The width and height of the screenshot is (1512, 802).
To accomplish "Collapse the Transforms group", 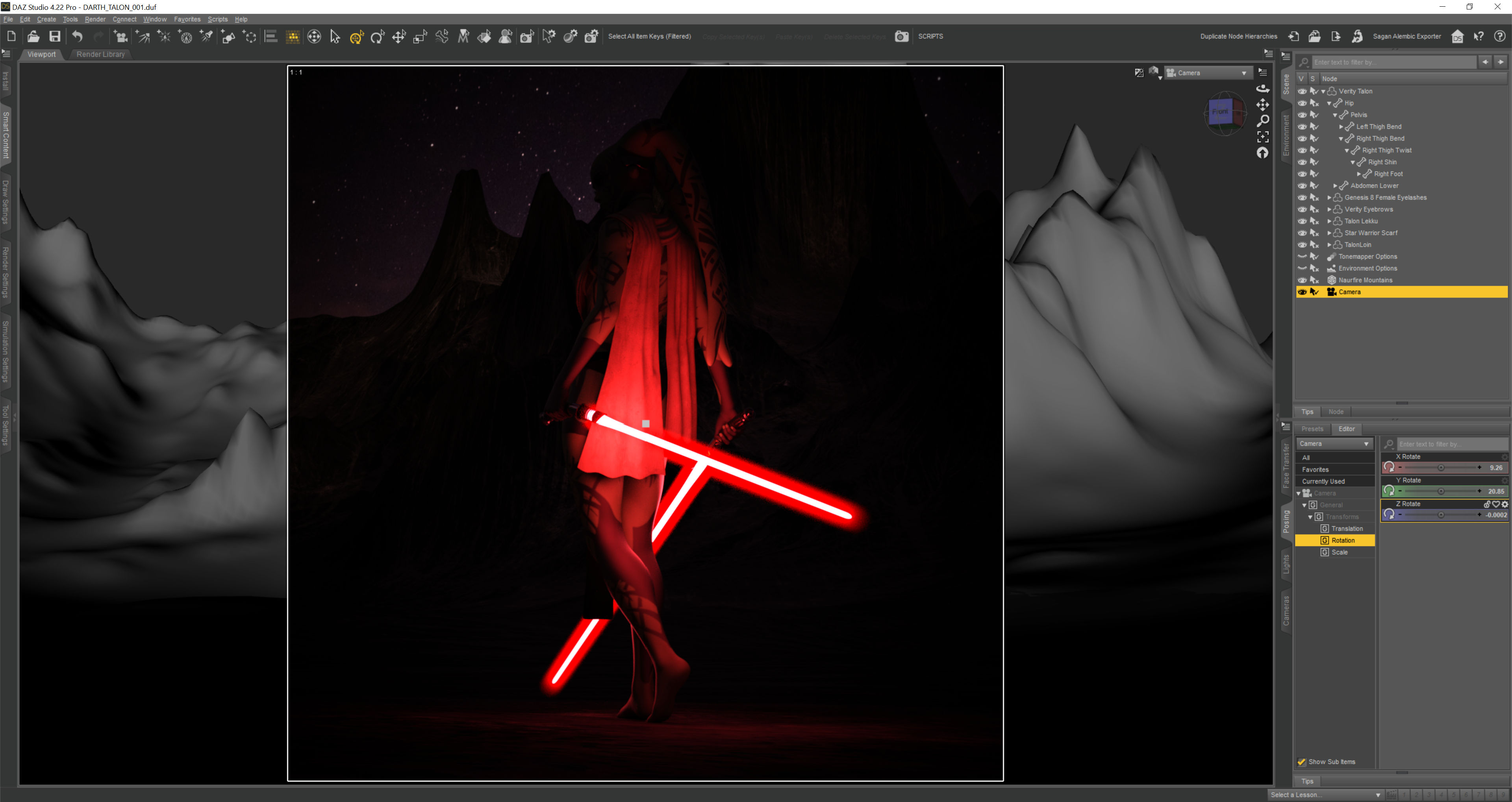I will [x=1310, y=517].
